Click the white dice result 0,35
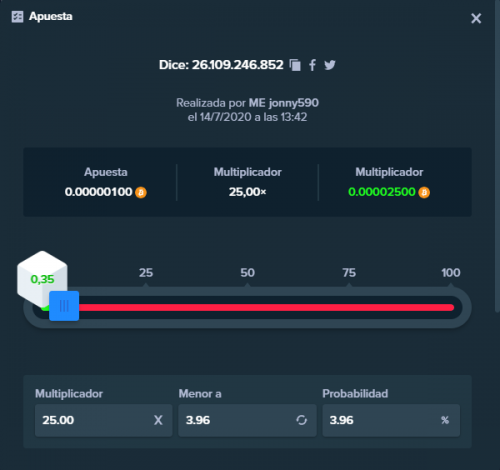This screenshot has width=500, height=470. pos(42,279)
